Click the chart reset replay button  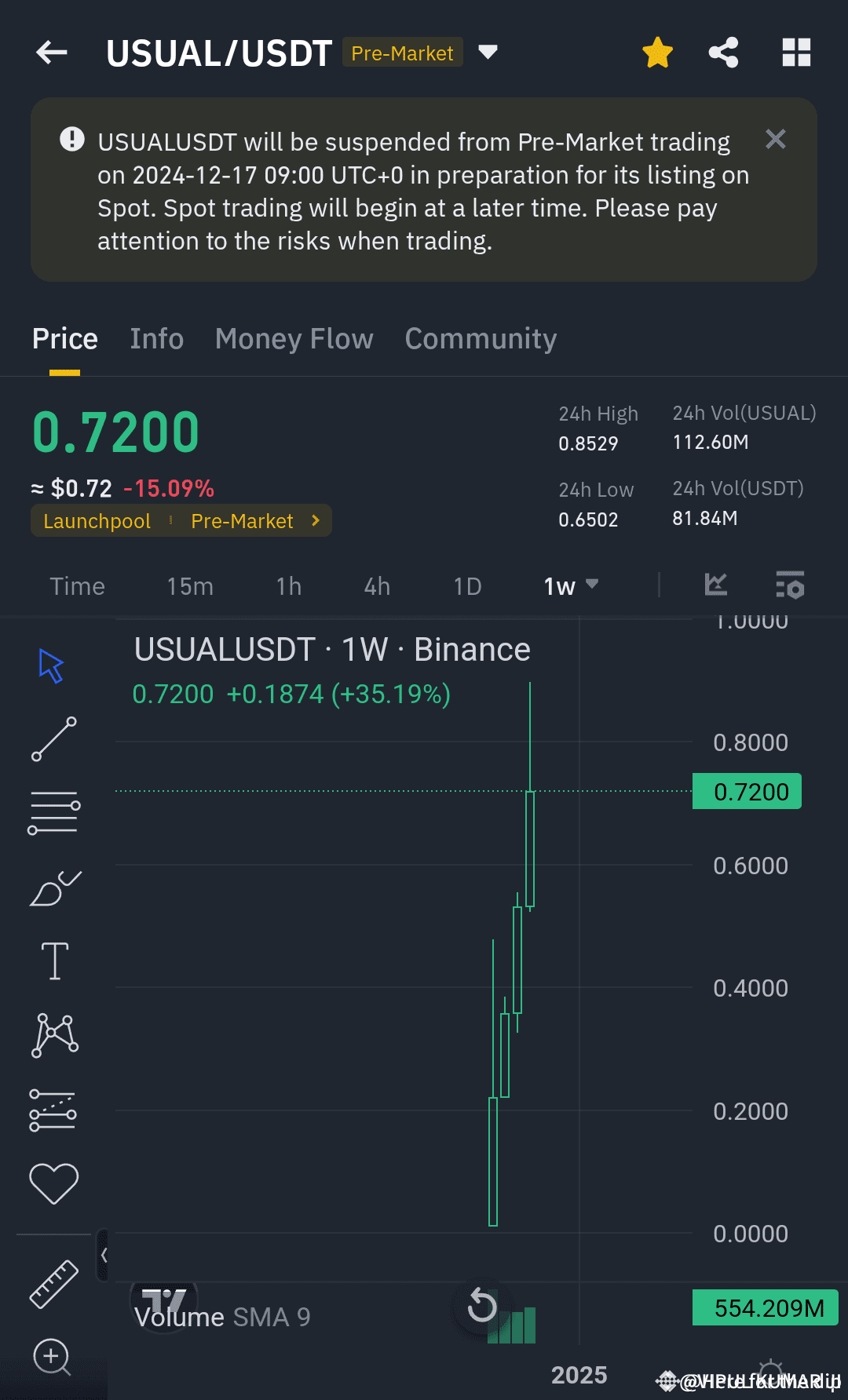pyautogui.click(x=481, y=1307)
